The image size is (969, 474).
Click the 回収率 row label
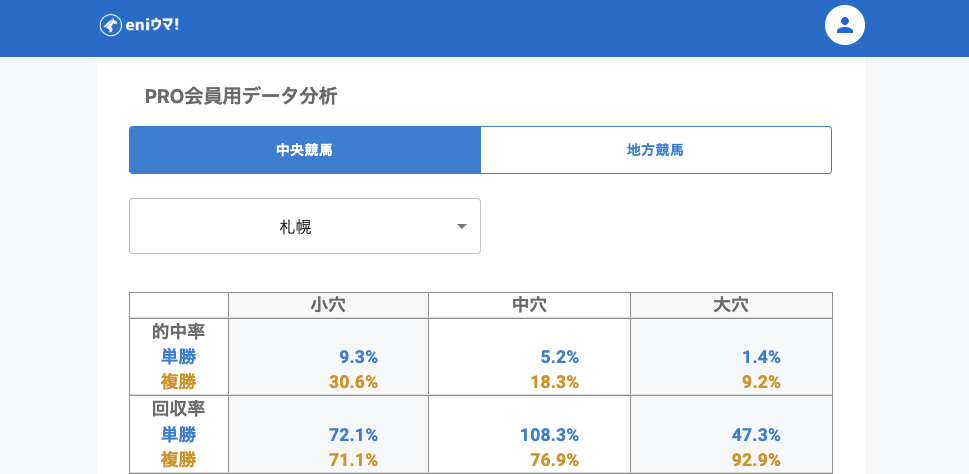178,409
